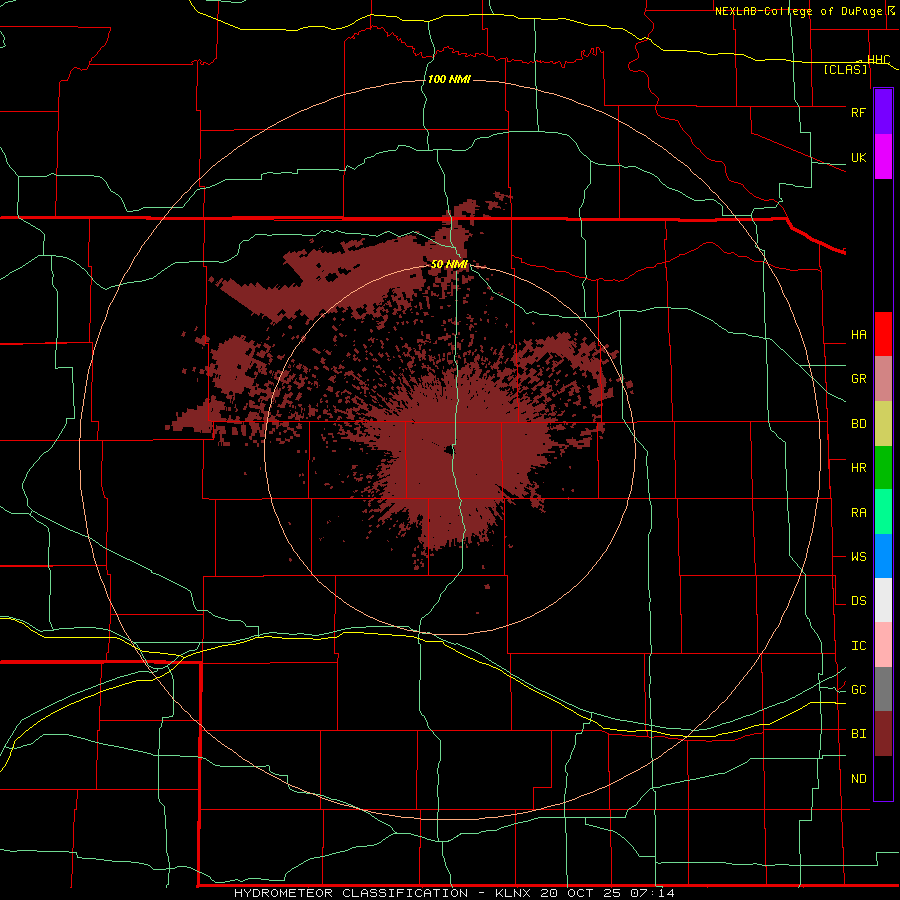Click the BD yellow legend swatch

tap(883, 424)
